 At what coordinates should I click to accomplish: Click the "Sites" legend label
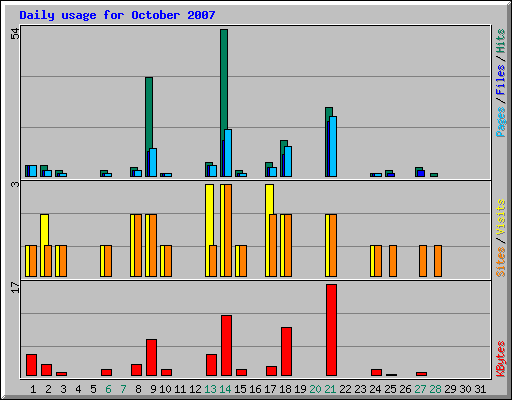500,262
